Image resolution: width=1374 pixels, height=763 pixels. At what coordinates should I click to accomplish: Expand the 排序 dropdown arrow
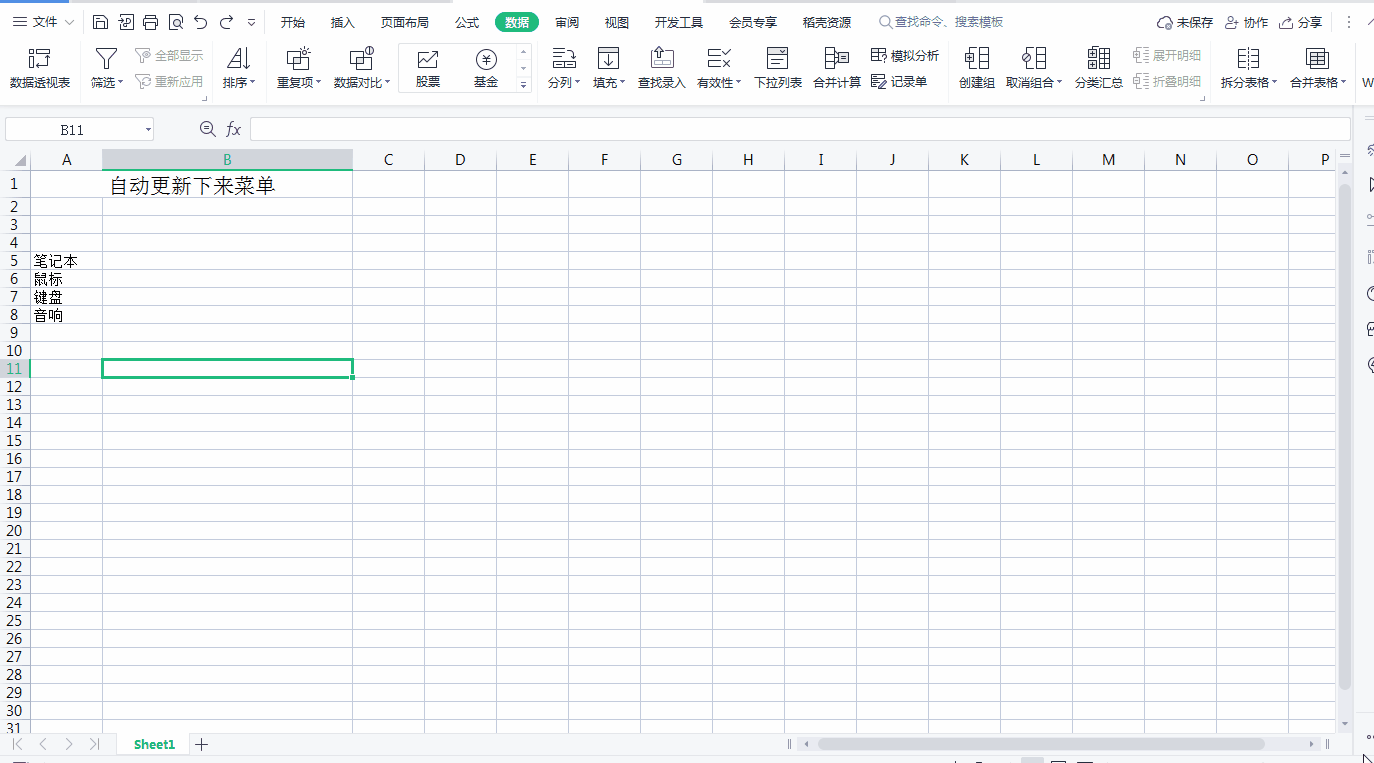pos(253,83)
